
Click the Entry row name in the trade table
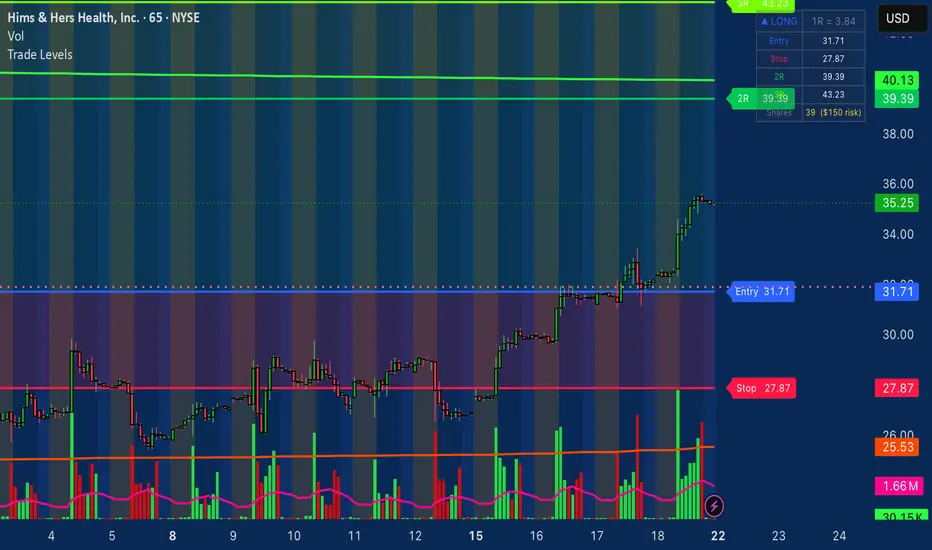point(779,41)
